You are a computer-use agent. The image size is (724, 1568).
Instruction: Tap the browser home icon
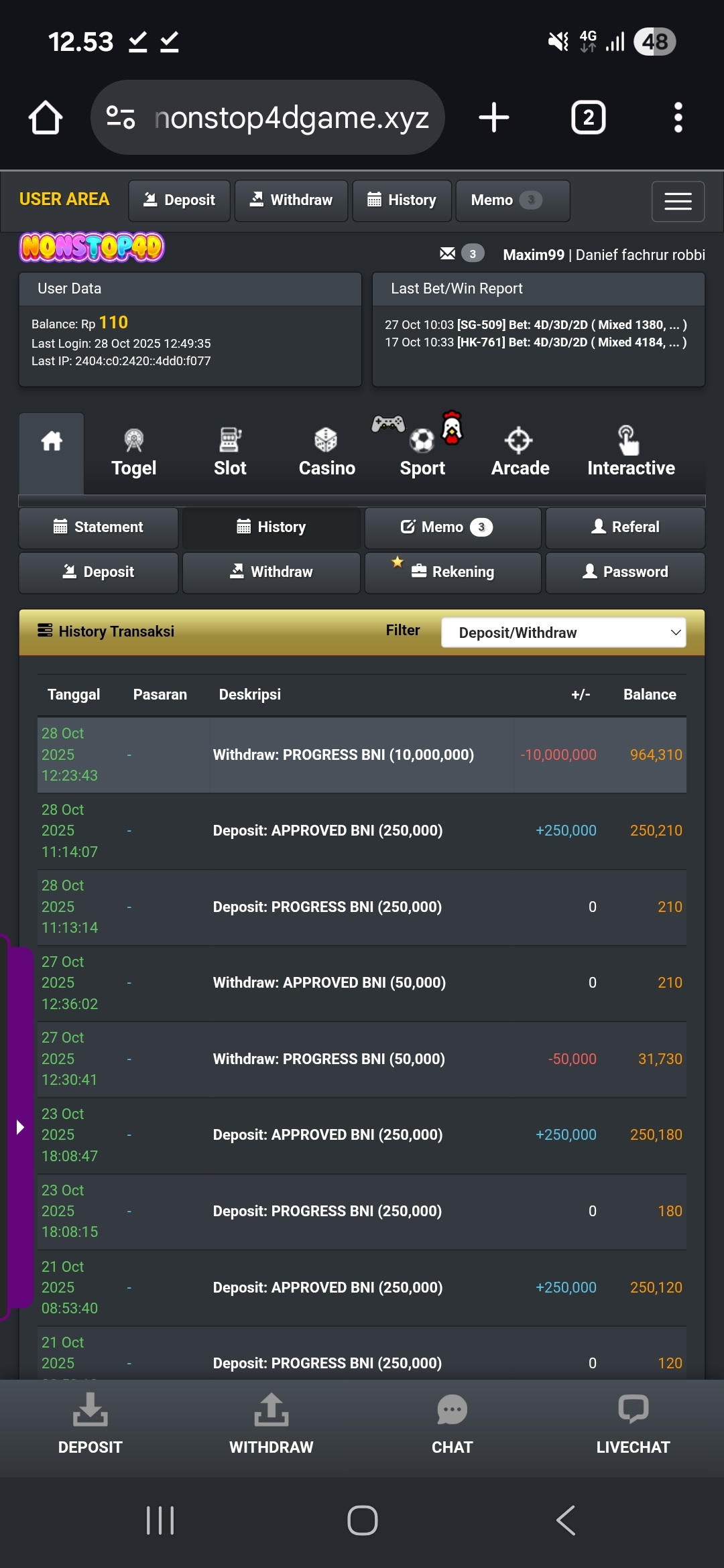coord(46,118)
